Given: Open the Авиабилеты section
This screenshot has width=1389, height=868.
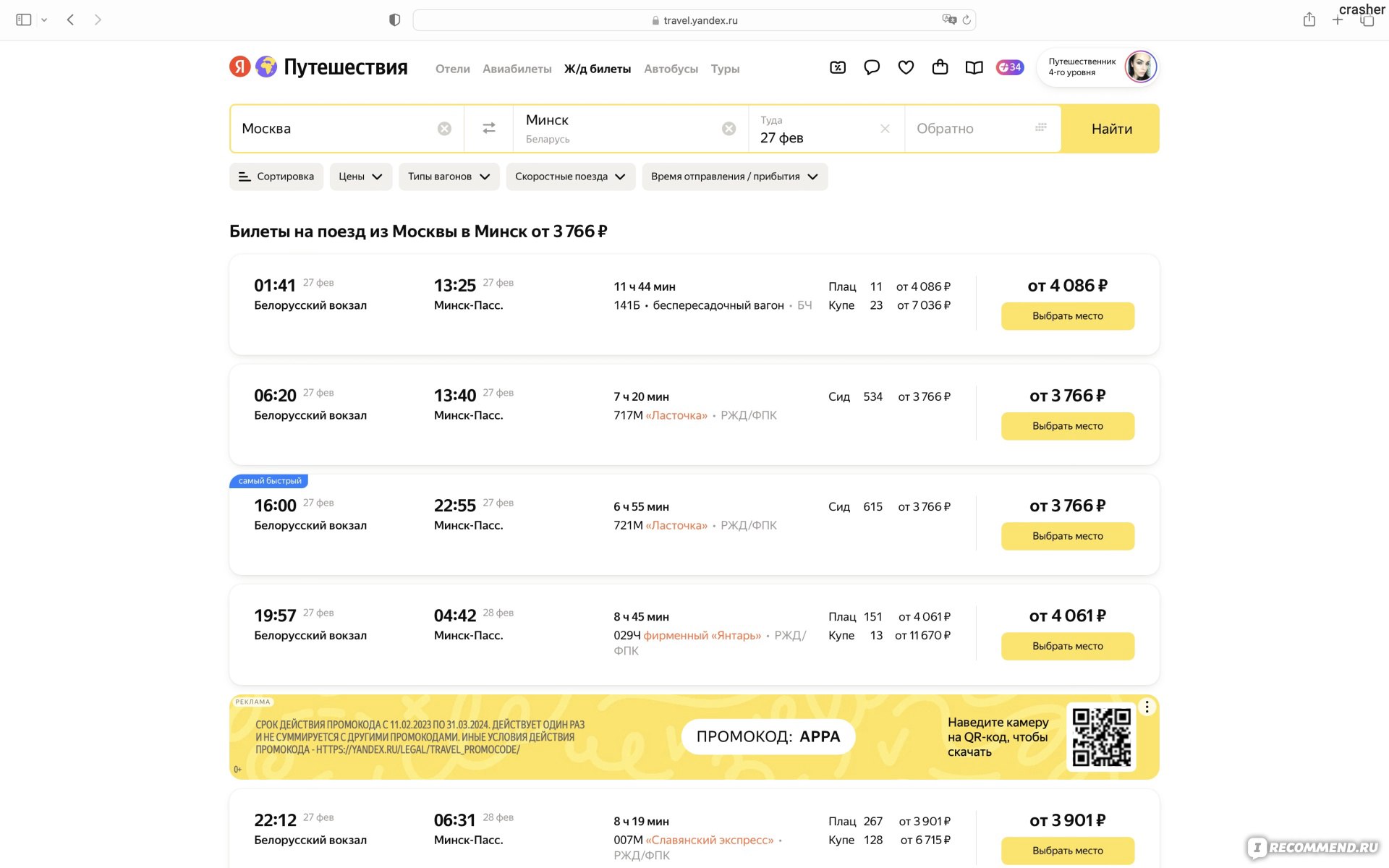Looking at the screenshot, I should tap(517, 69).
